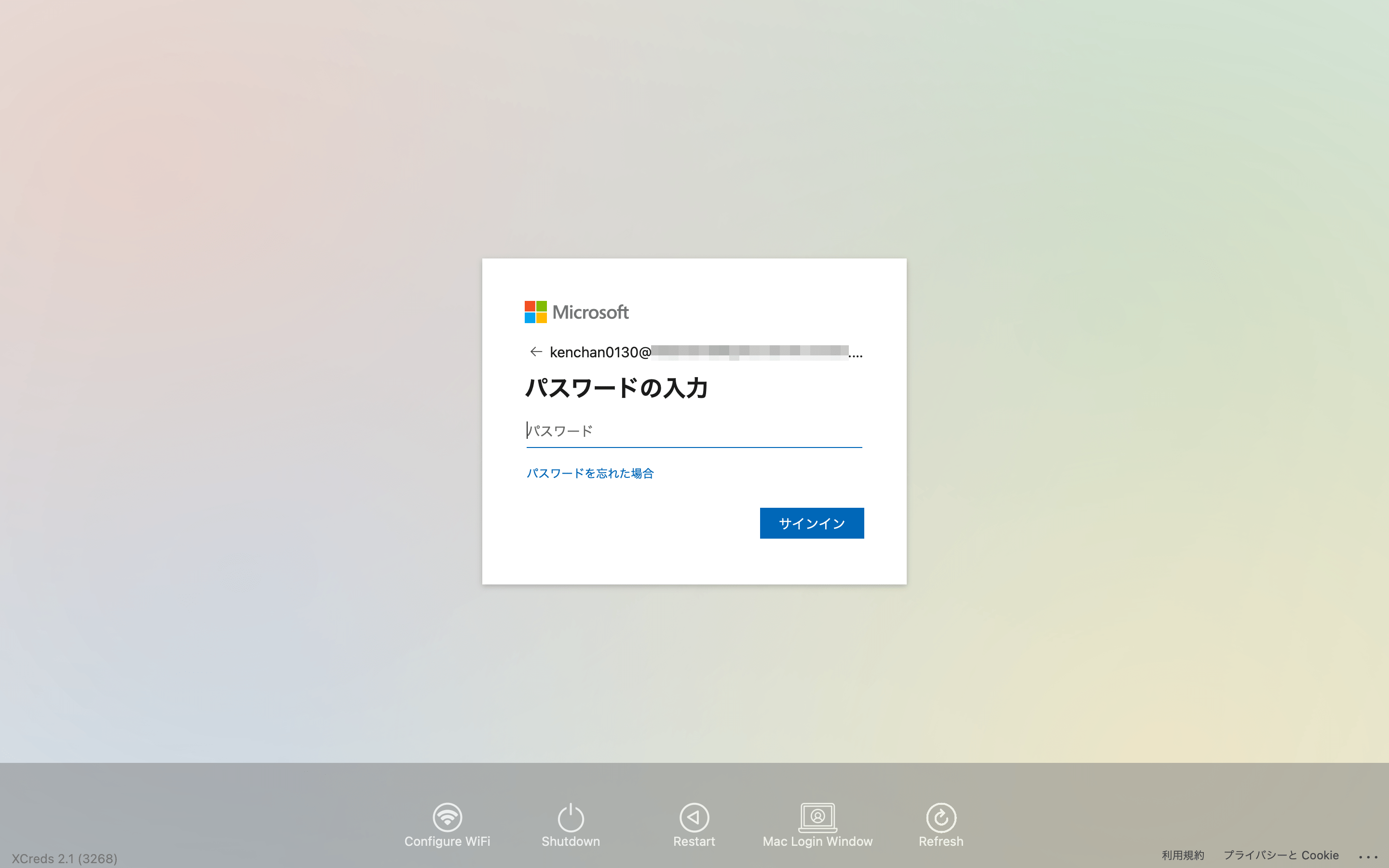The width and height of the screenshot is (1389, 868).
Task: Open the 利用規約 terms link
Action: [1183, 855]
